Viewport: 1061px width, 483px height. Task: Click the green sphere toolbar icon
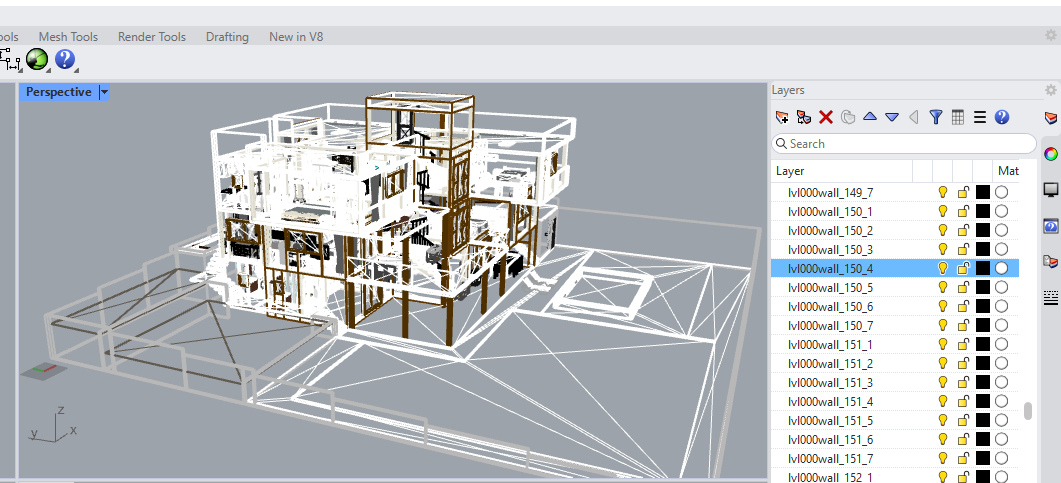(x=37, y=60)
